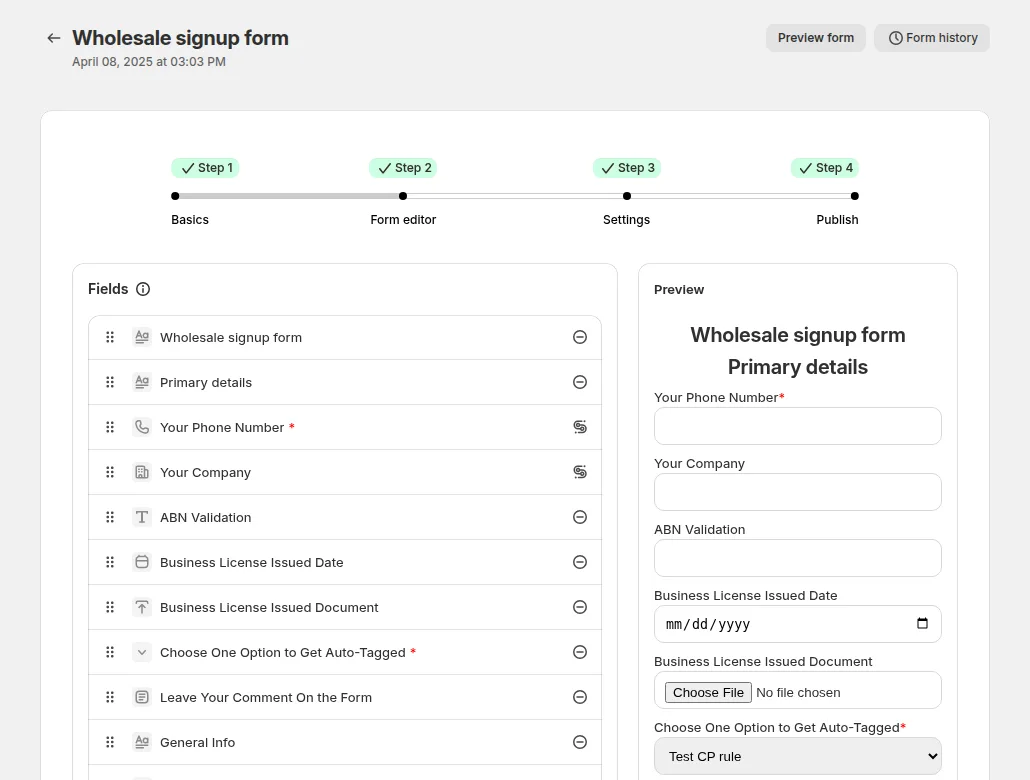Click dropdown type icon of Choose One Option

click(x=142, y=653)
